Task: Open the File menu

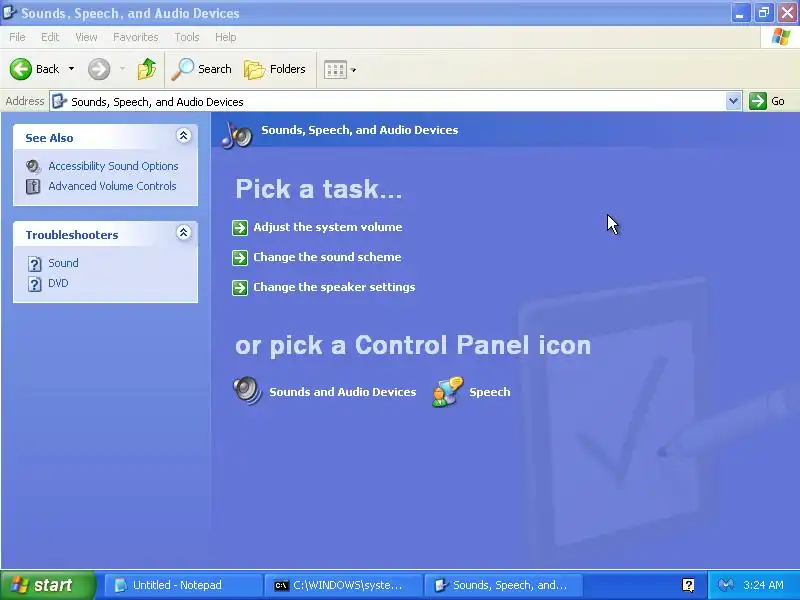Action: pos(17,37)
